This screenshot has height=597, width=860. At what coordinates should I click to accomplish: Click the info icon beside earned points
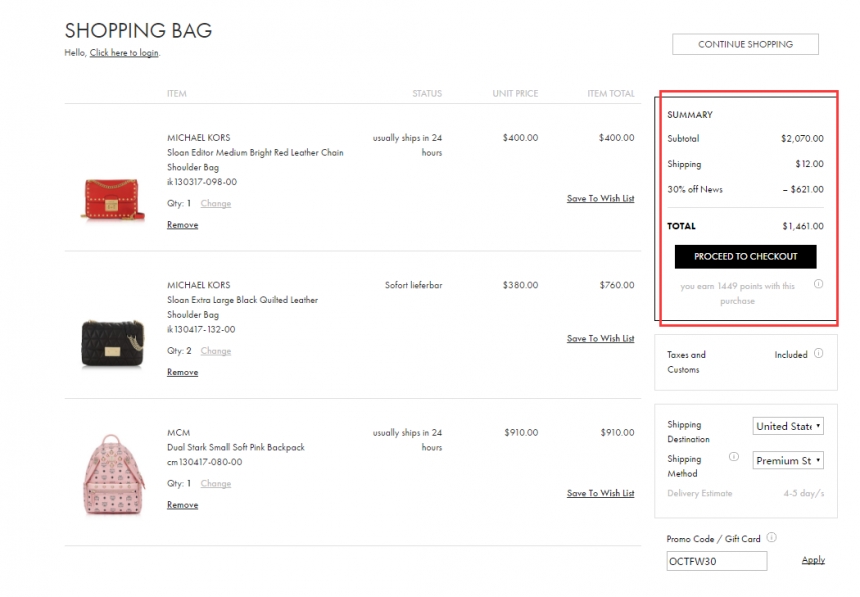pyautogui.click(x=818, y=284)
